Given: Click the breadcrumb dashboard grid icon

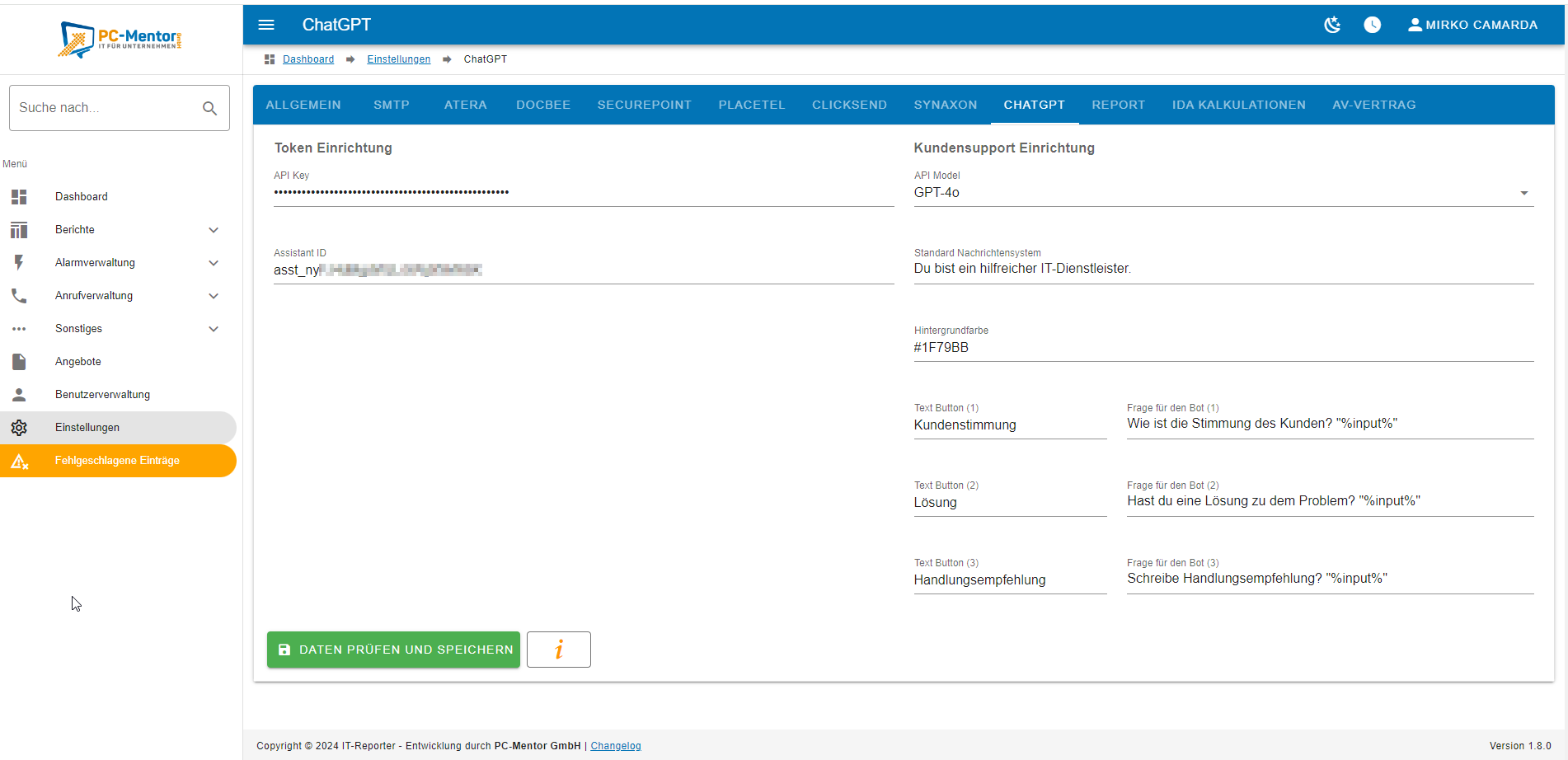Looking at the screenshot, I should (270, 59).
